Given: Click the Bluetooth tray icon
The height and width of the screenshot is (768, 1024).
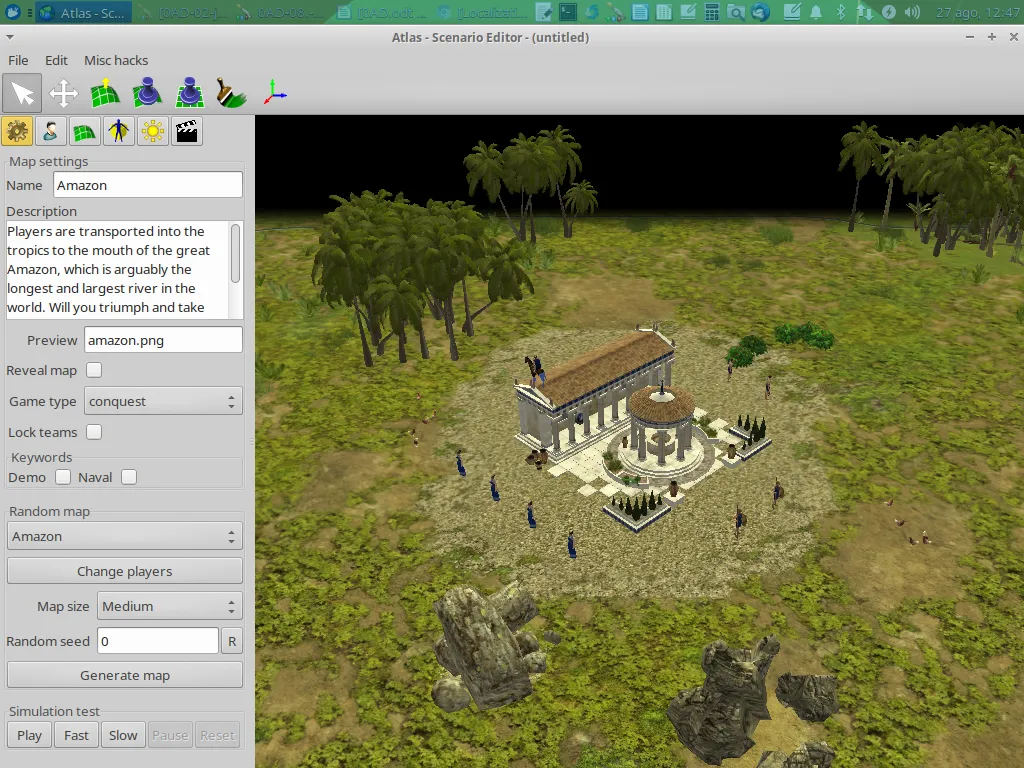Looking at the screenshot, I should pyautogui.click(x=841, y=12).
